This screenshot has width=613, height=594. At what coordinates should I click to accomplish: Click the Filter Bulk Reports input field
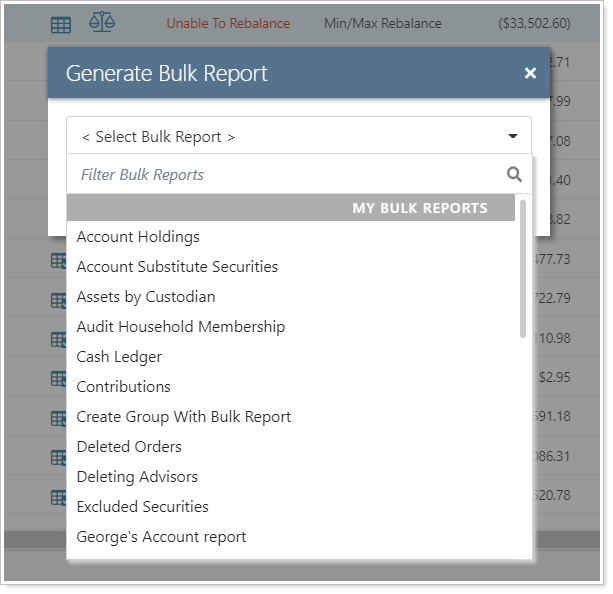(x=285, y=174)
